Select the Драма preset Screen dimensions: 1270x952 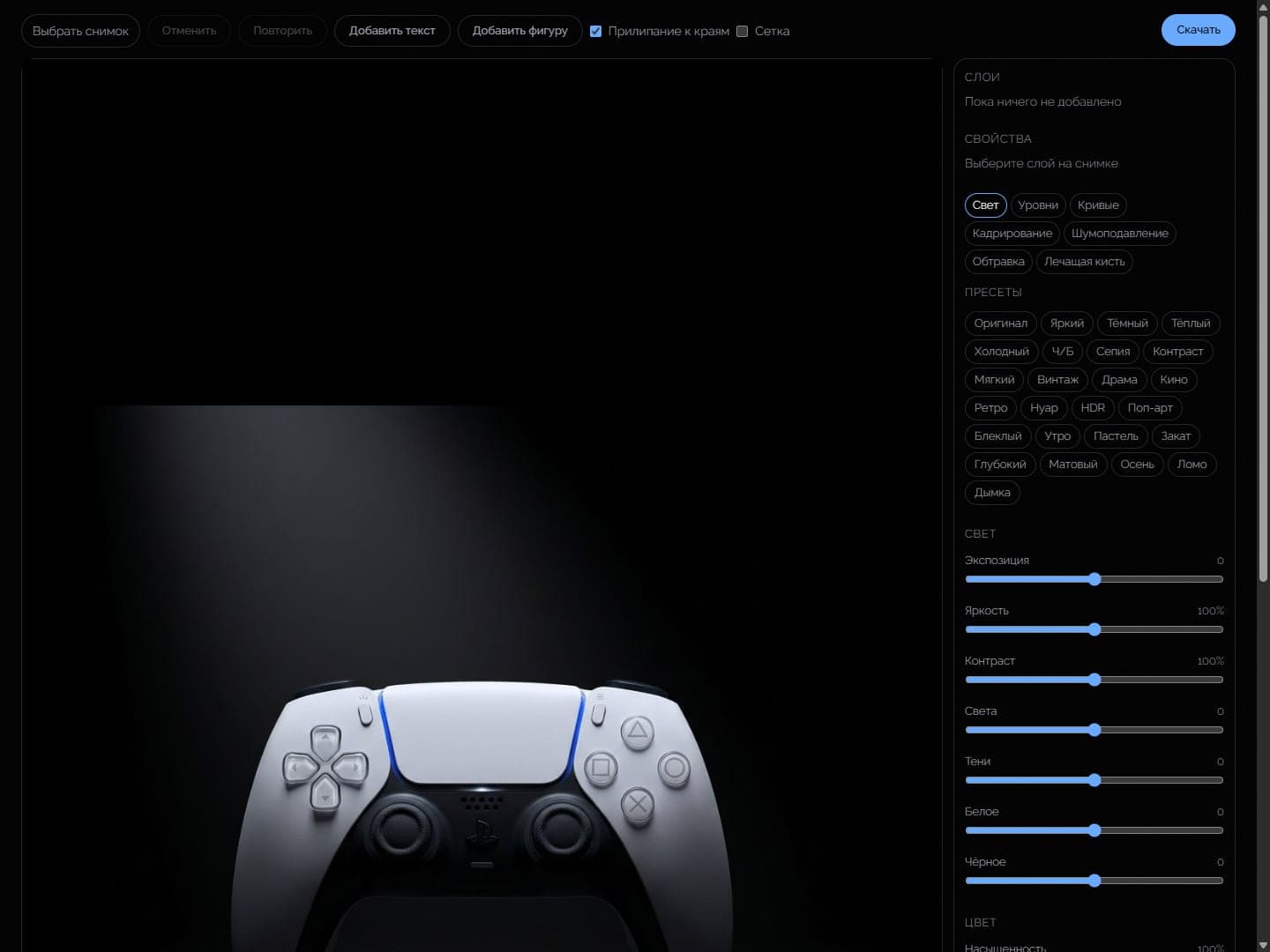tap(1119, 380)
